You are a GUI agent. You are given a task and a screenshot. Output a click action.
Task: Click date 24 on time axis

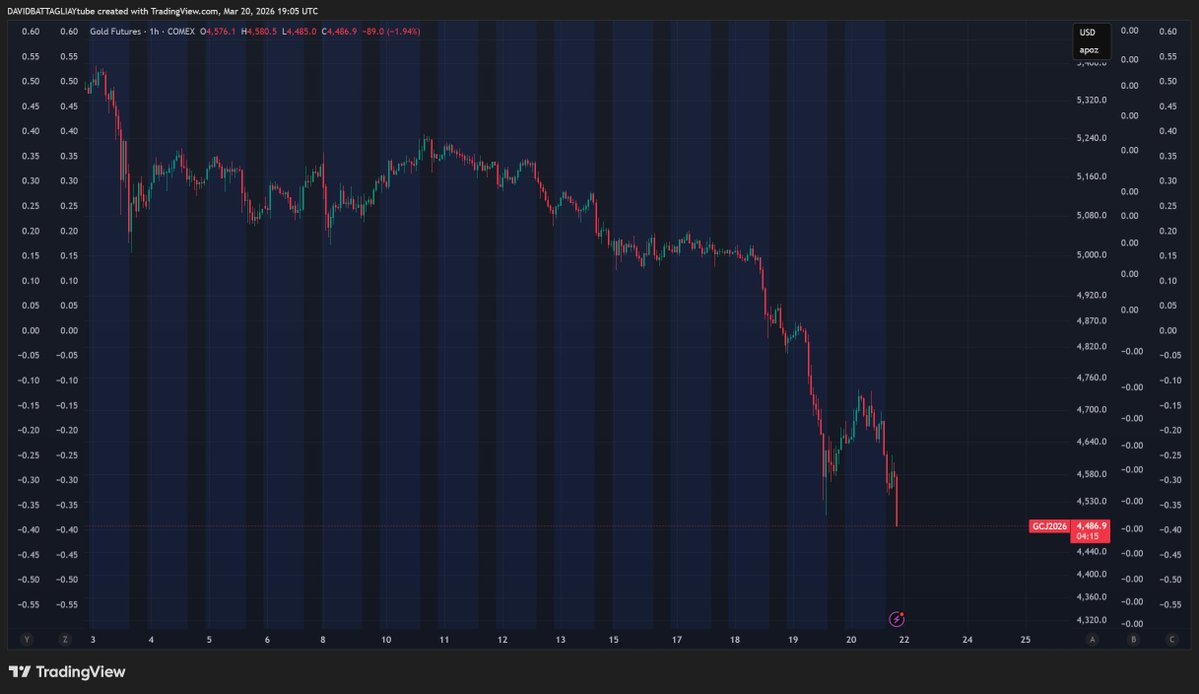967,640
